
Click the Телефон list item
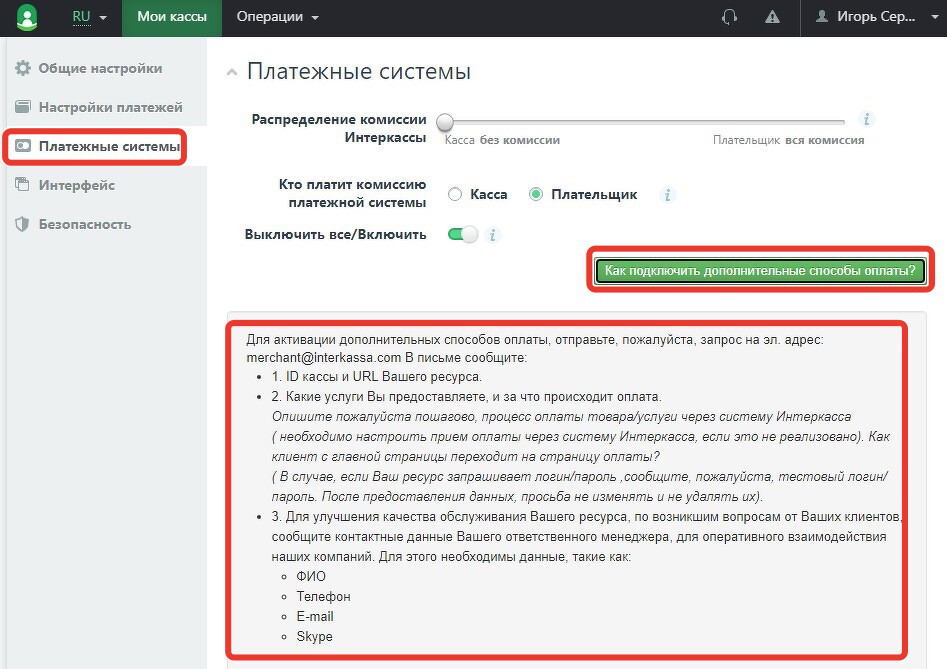click(323, 597)
